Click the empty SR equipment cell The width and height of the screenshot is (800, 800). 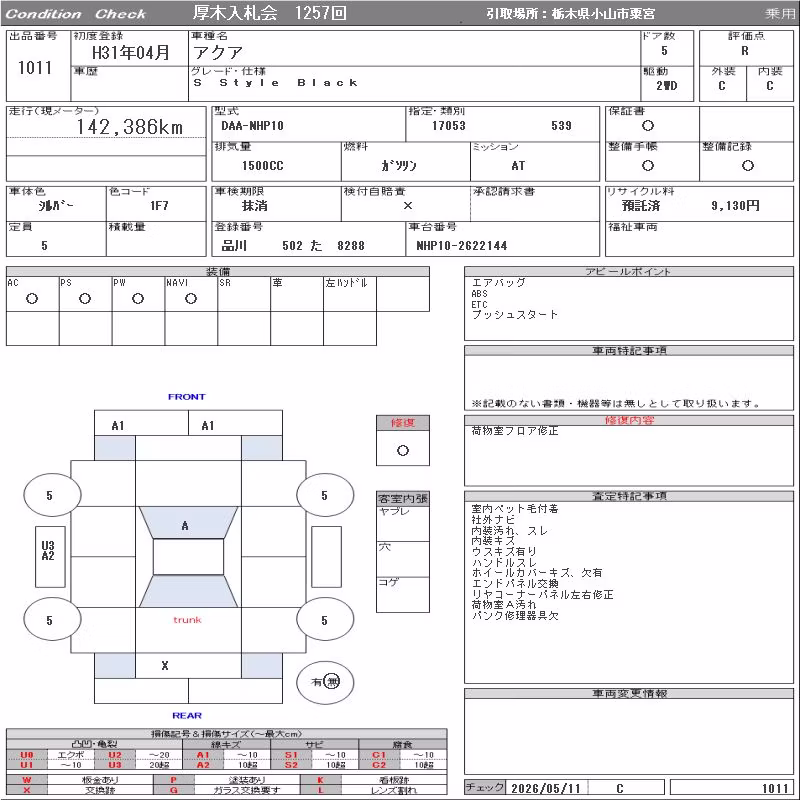(244, 294)
